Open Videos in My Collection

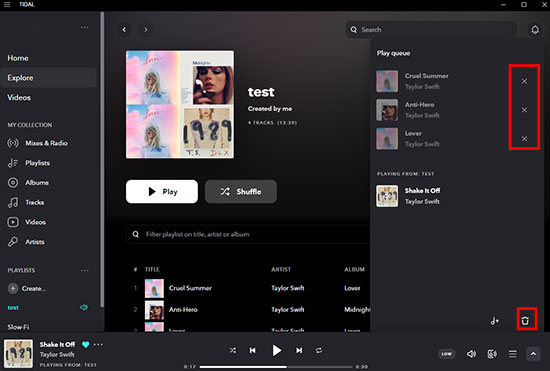(x=35, y=222)
